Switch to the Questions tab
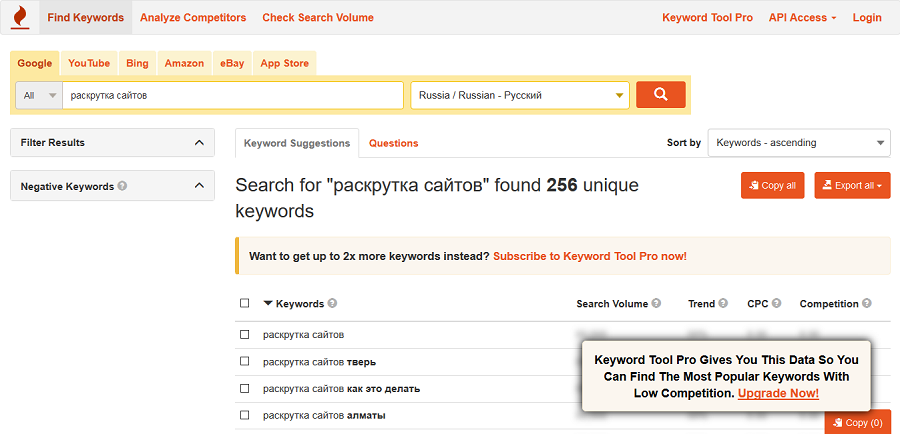Viewport: 900px width, 434px height. pyautogui.click(x=394, y=143)
